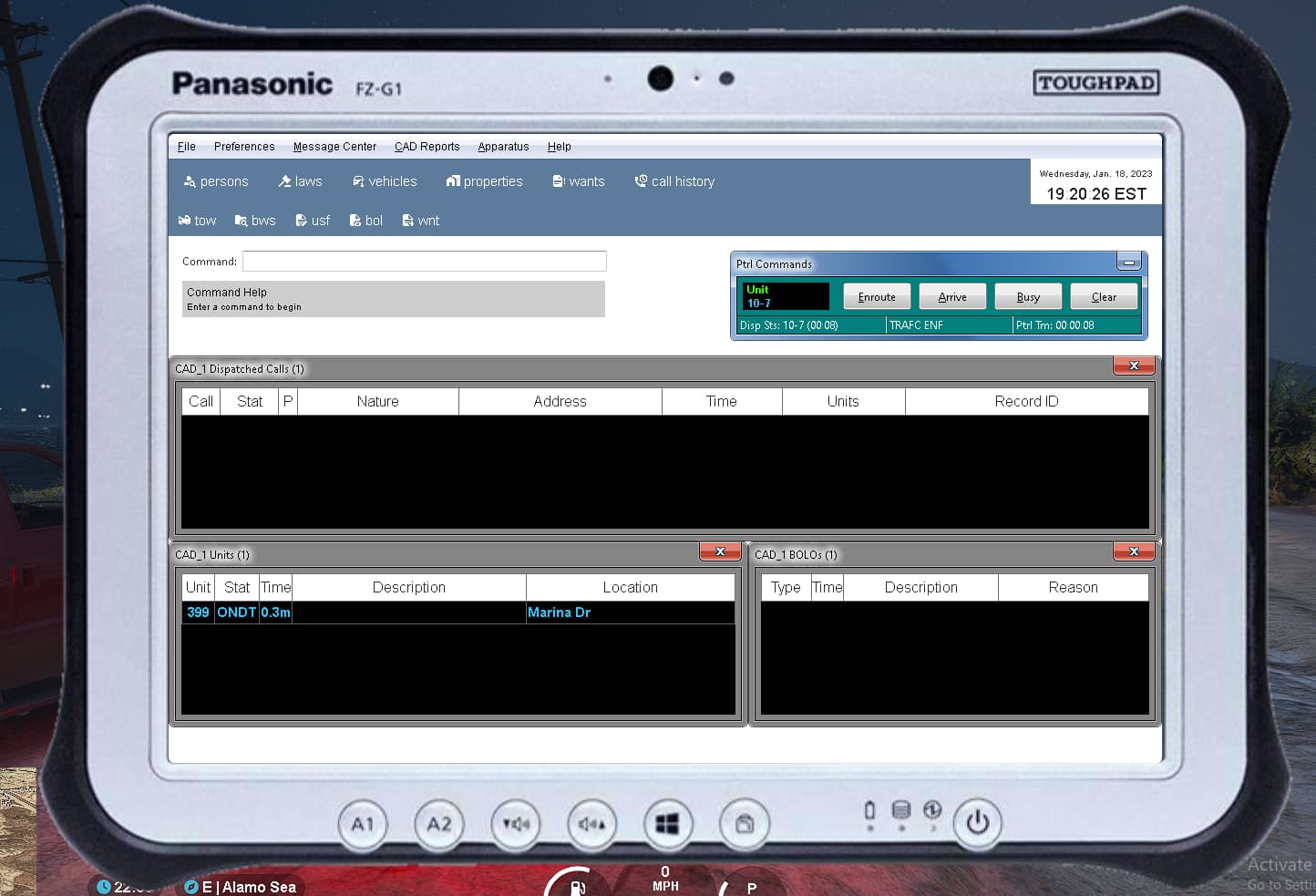Click the TRAFC ENF status field

click(x=949, y=325)
